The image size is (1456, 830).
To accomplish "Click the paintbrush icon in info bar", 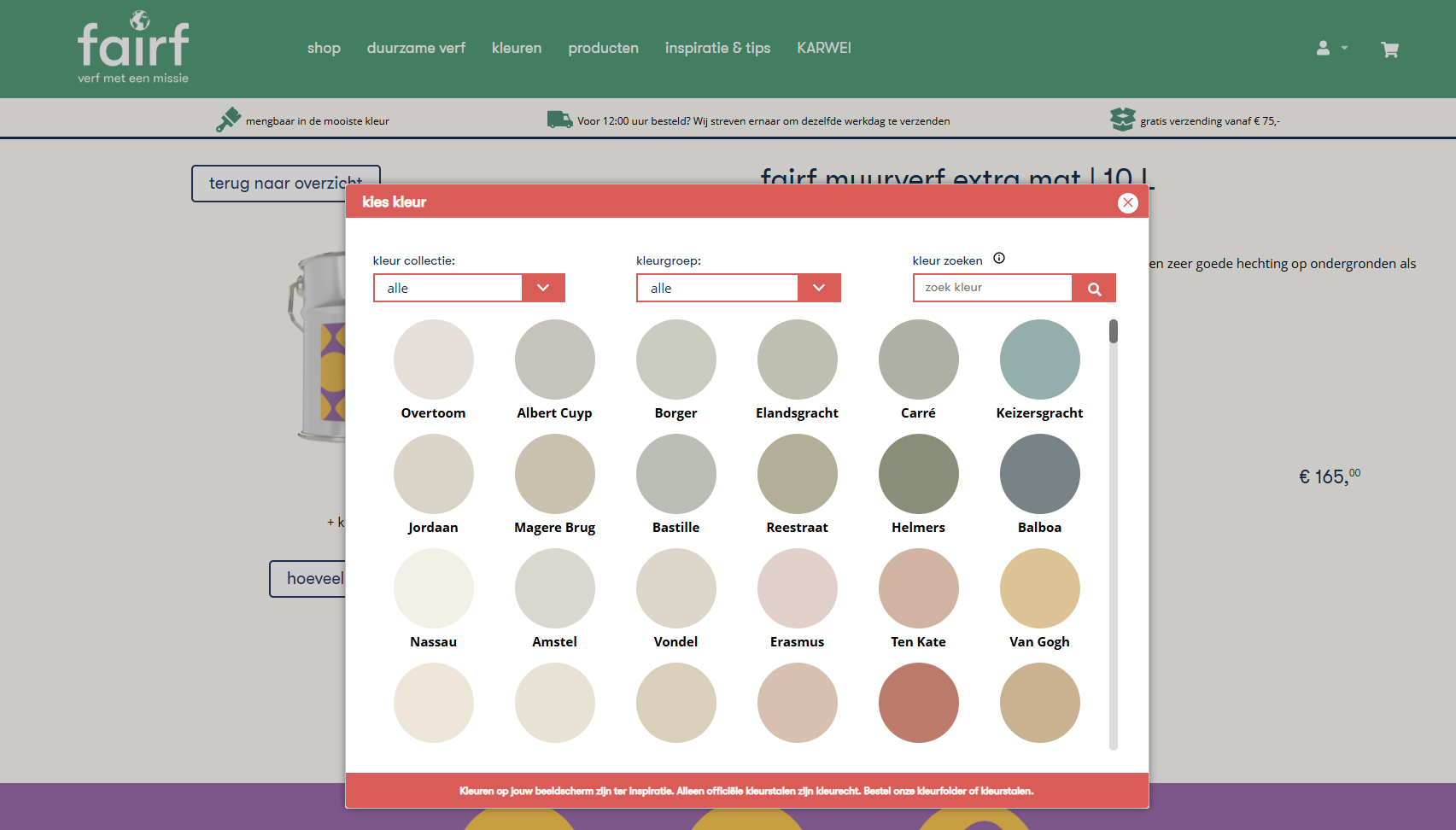I will click(x=228, y=120).
